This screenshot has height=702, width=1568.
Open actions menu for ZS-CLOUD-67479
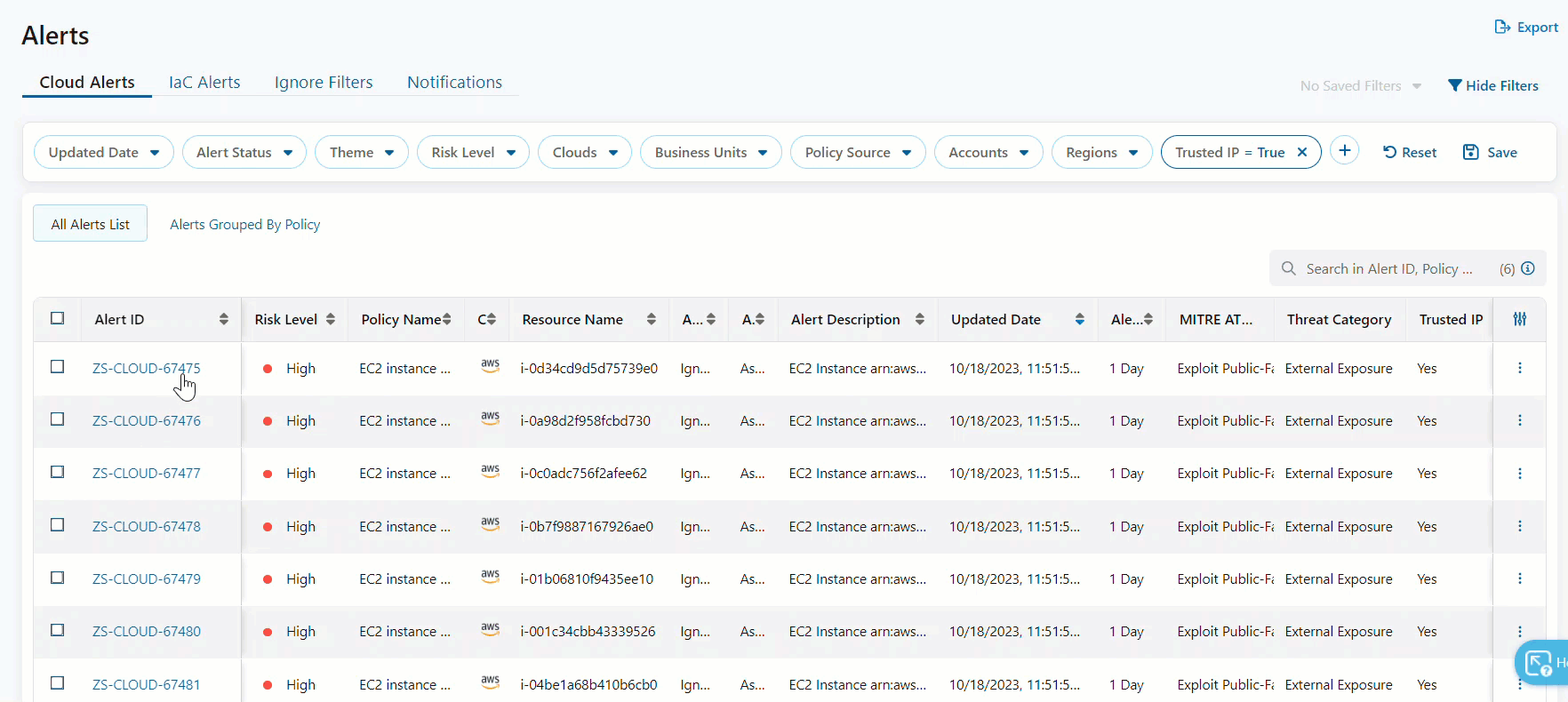point(1520,578)
